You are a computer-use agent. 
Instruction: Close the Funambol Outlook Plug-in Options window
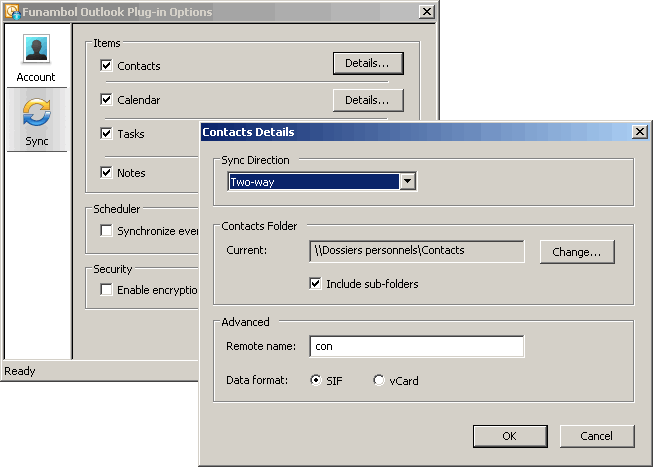[x=427, y=12]
